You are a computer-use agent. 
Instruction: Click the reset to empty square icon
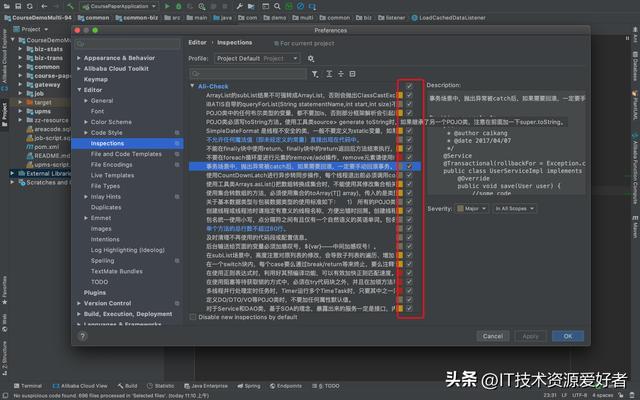[x=352, y=74]
